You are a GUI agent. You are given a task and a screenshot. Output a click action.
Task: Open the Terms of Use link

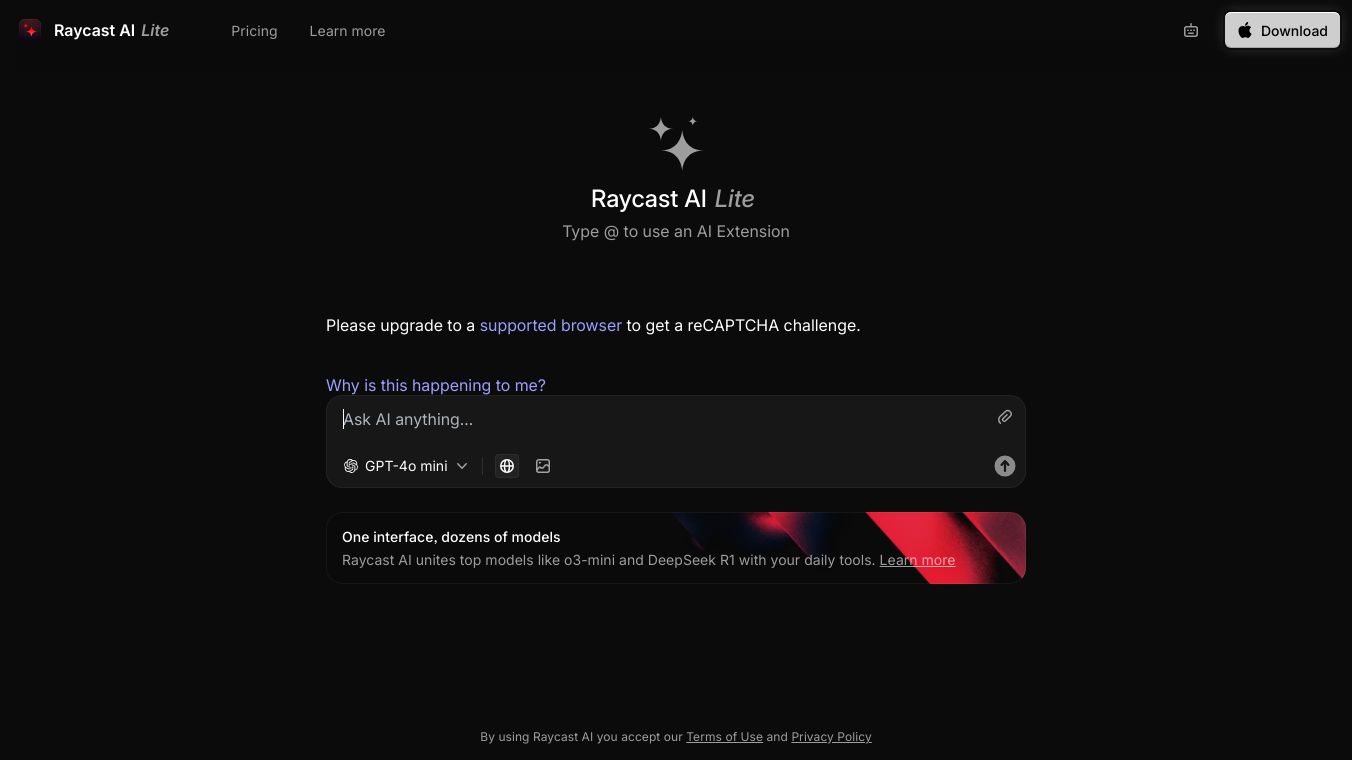(724, 737)
